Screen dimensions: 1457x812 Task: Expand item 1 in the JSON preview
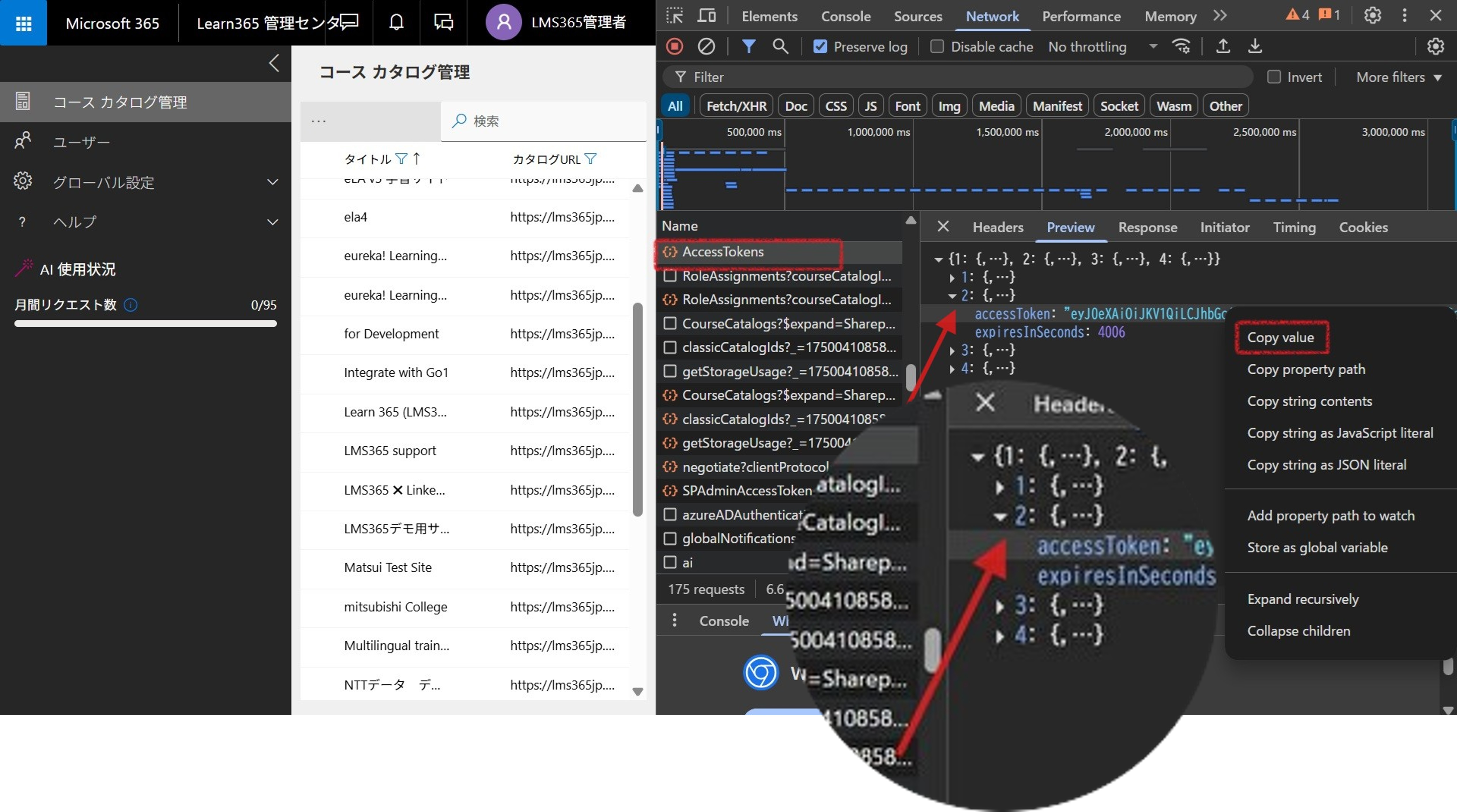click(x=952, y=278)
